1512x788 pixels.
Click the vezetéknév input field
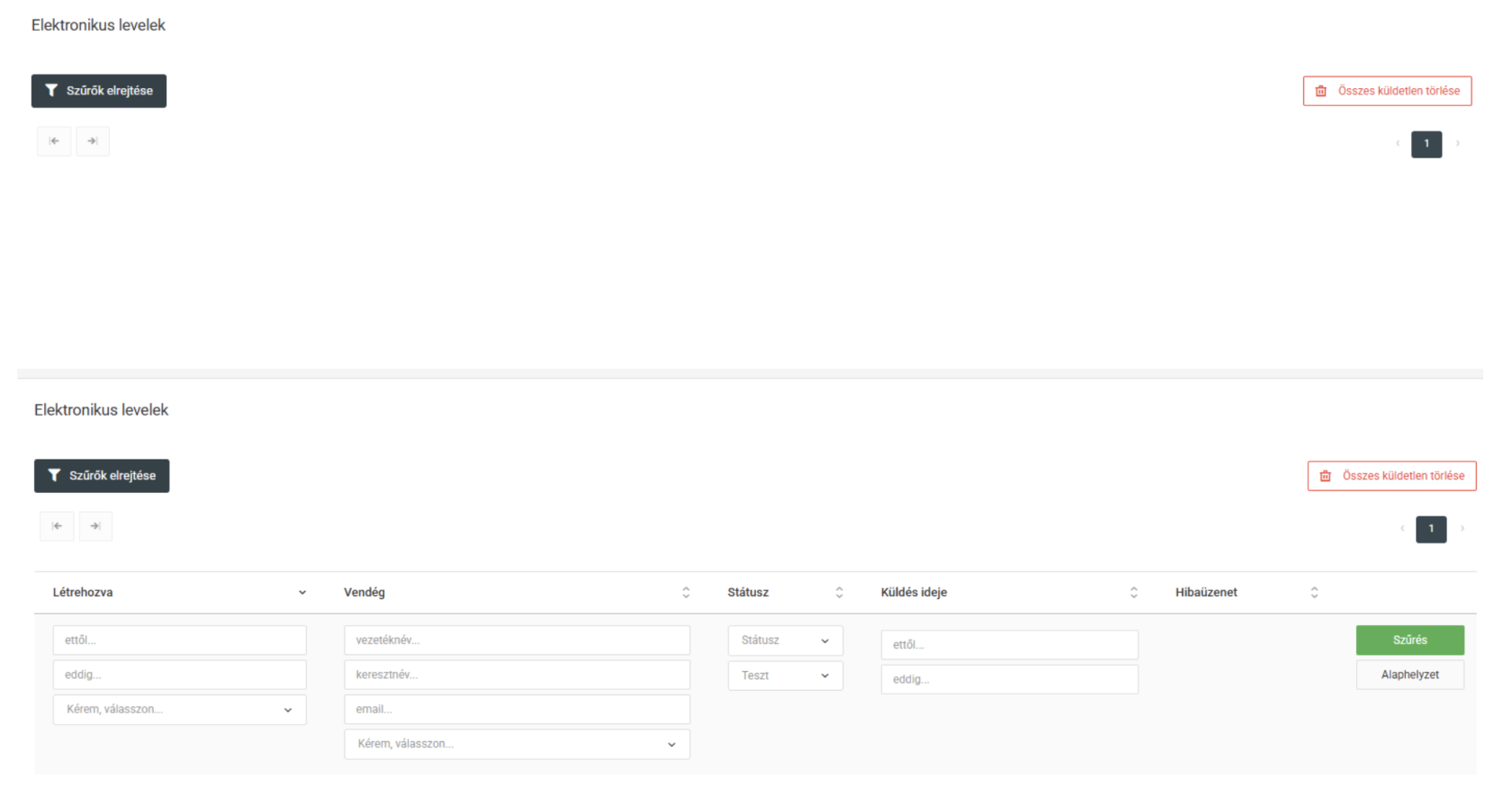[517, 640]
